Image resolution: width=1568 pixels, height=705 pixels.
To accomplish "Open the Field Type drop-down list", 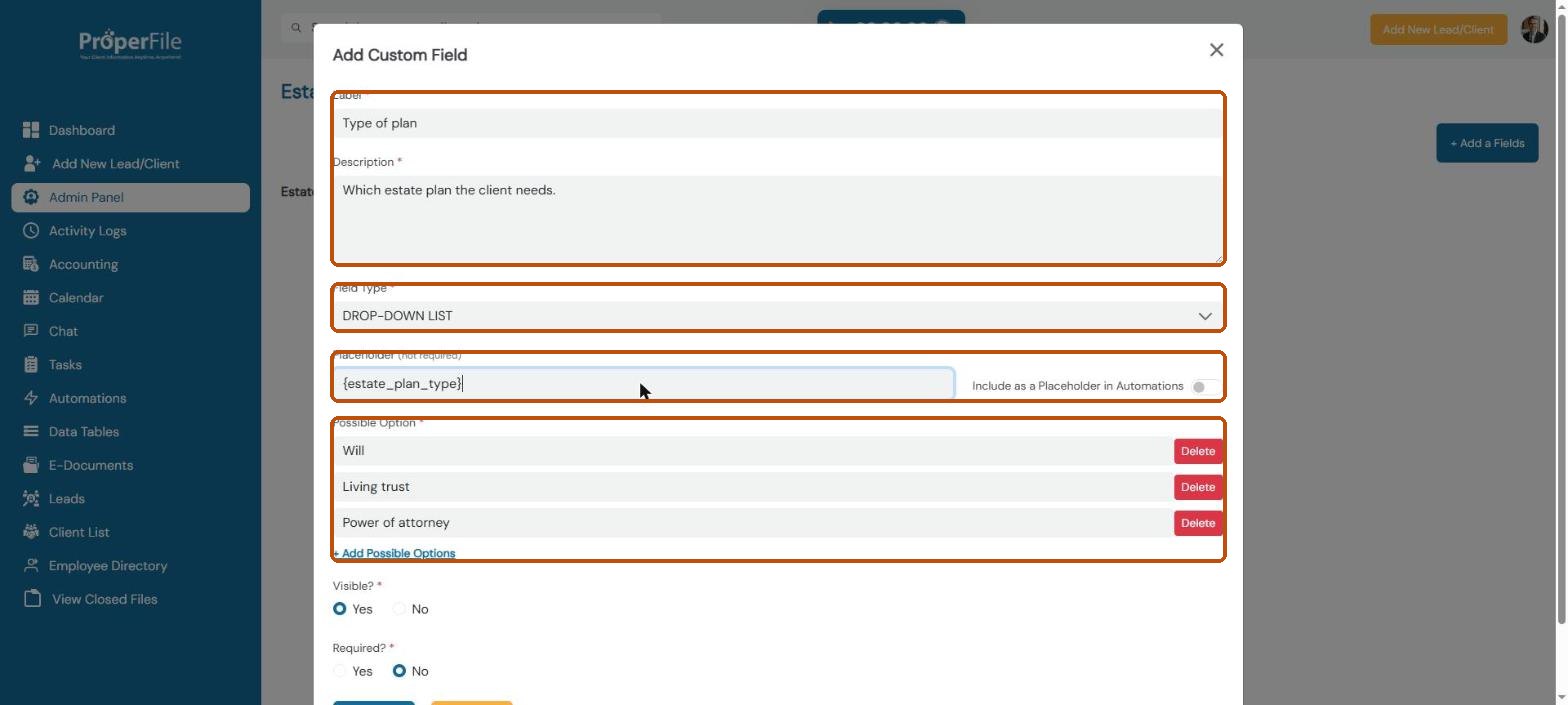I will click(778, 316).
